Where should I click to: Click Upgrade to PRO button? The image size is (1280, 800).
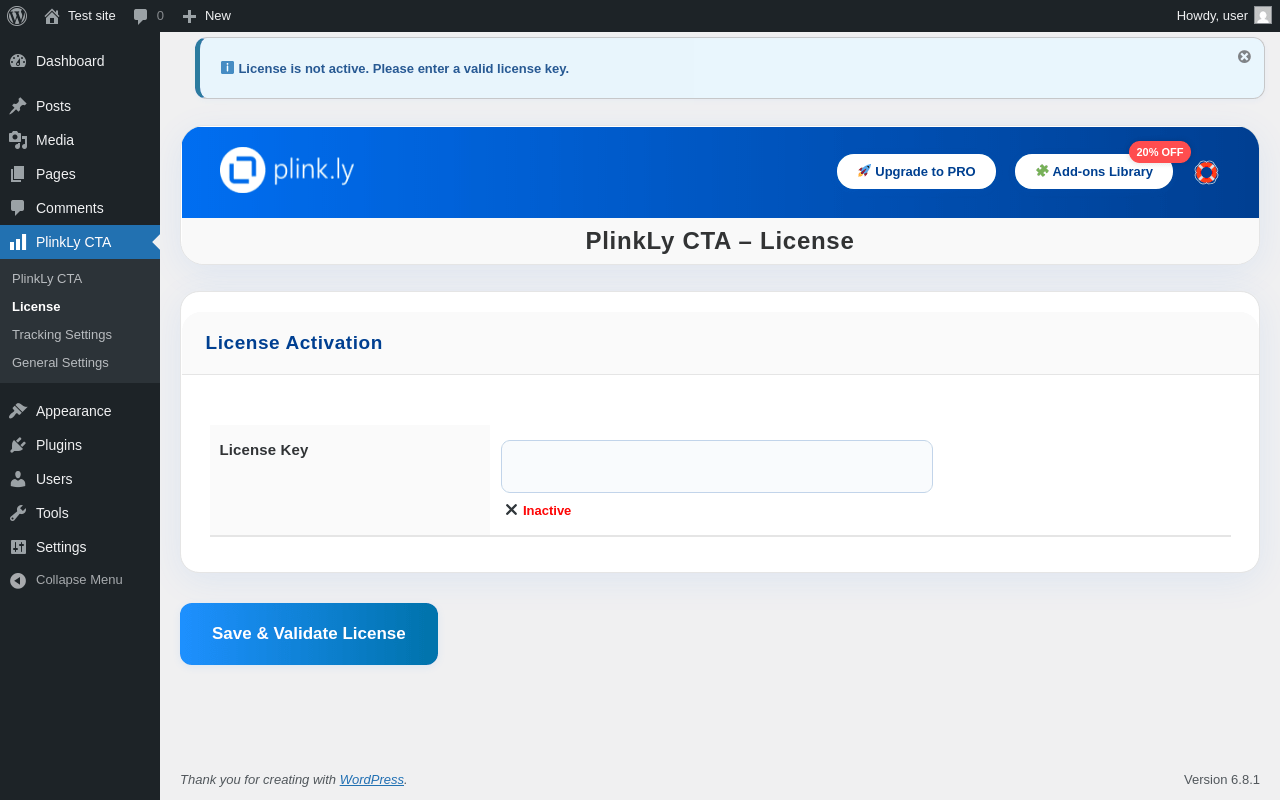(916, 171)
